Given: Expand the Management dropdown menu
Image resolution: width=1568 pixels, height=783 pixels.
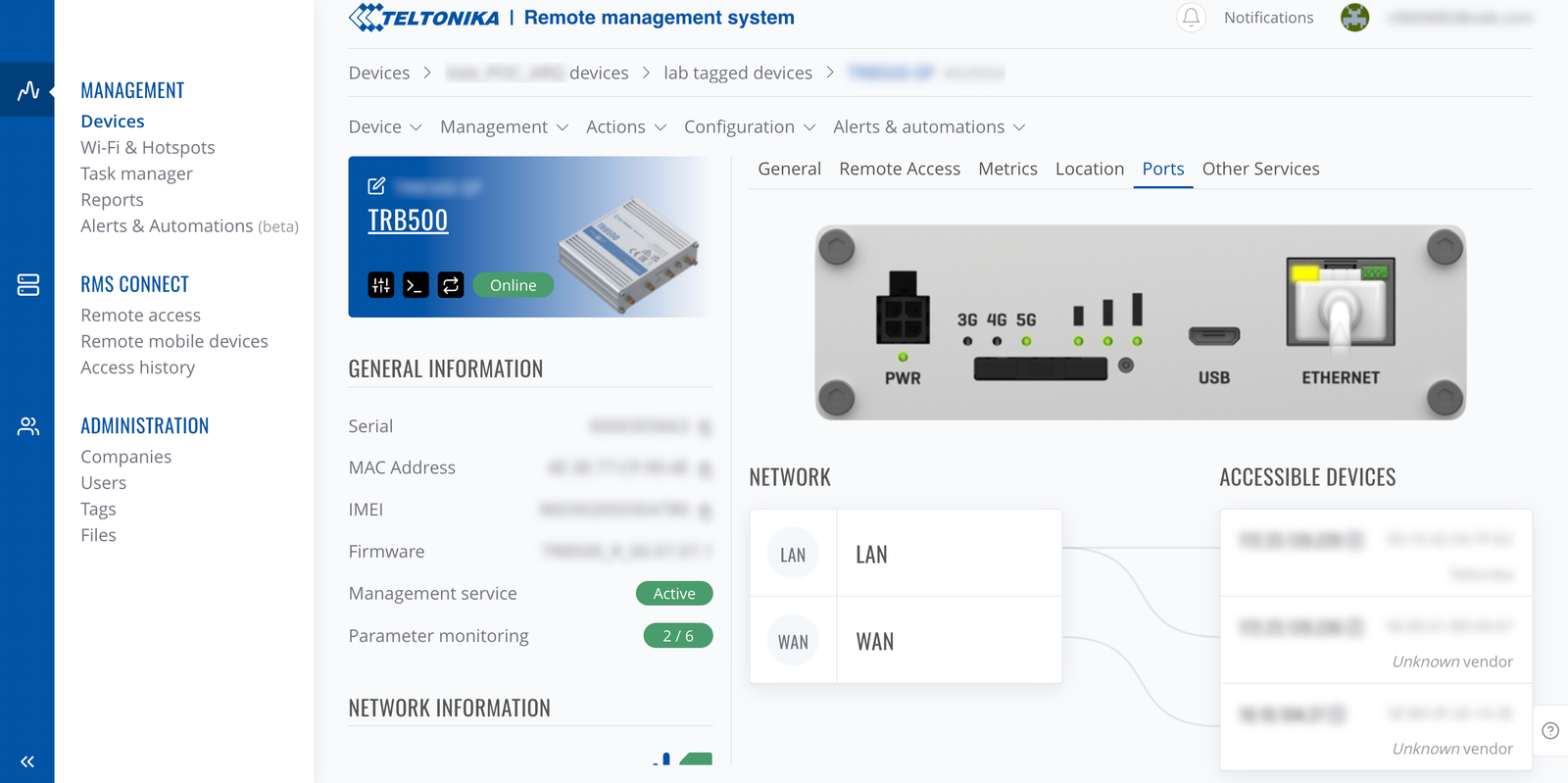Looking at the screenshot, I should click(504, 127).
